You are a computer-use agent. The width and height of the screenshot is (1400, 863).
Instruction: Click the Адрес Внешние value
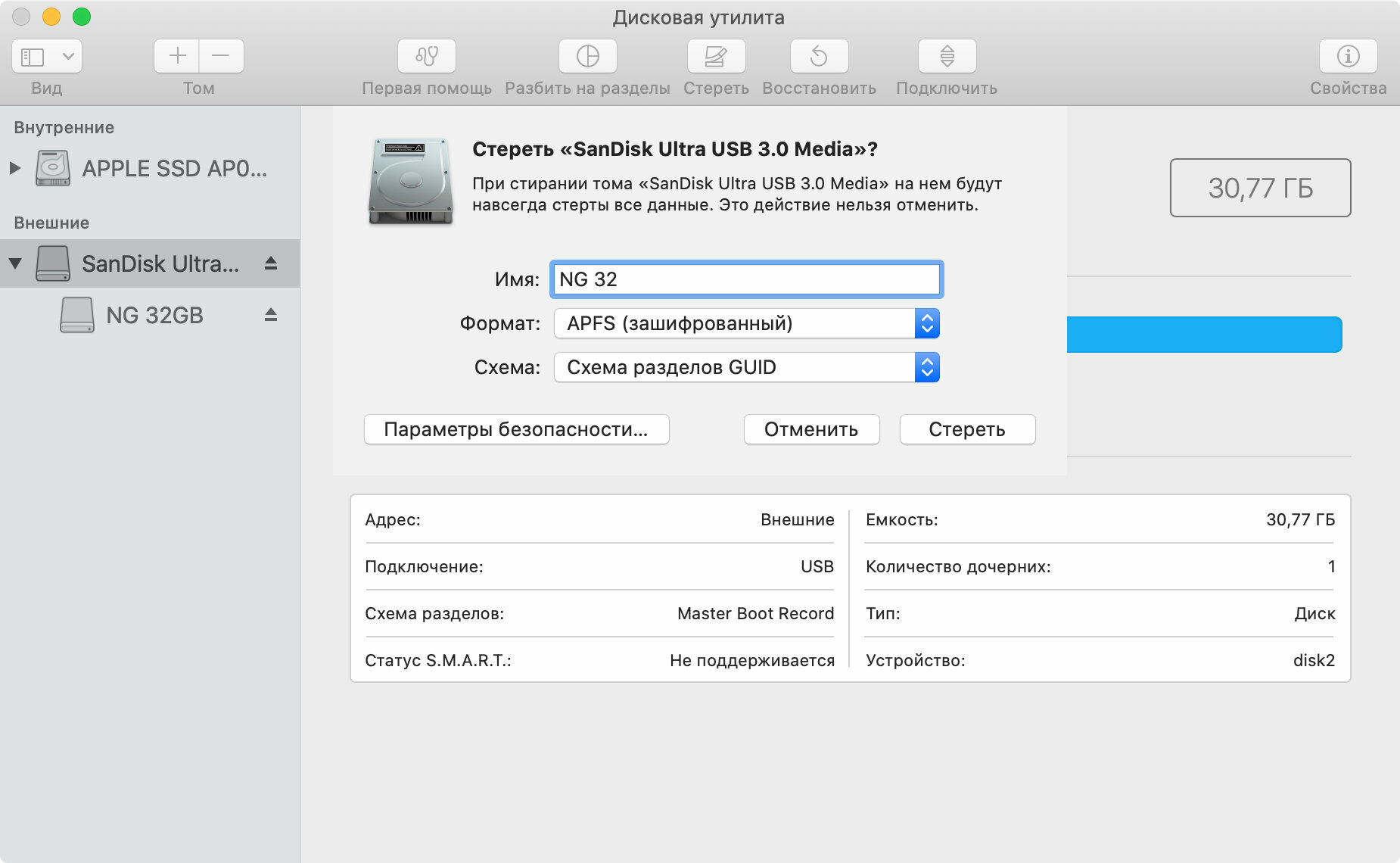(797, 519)
